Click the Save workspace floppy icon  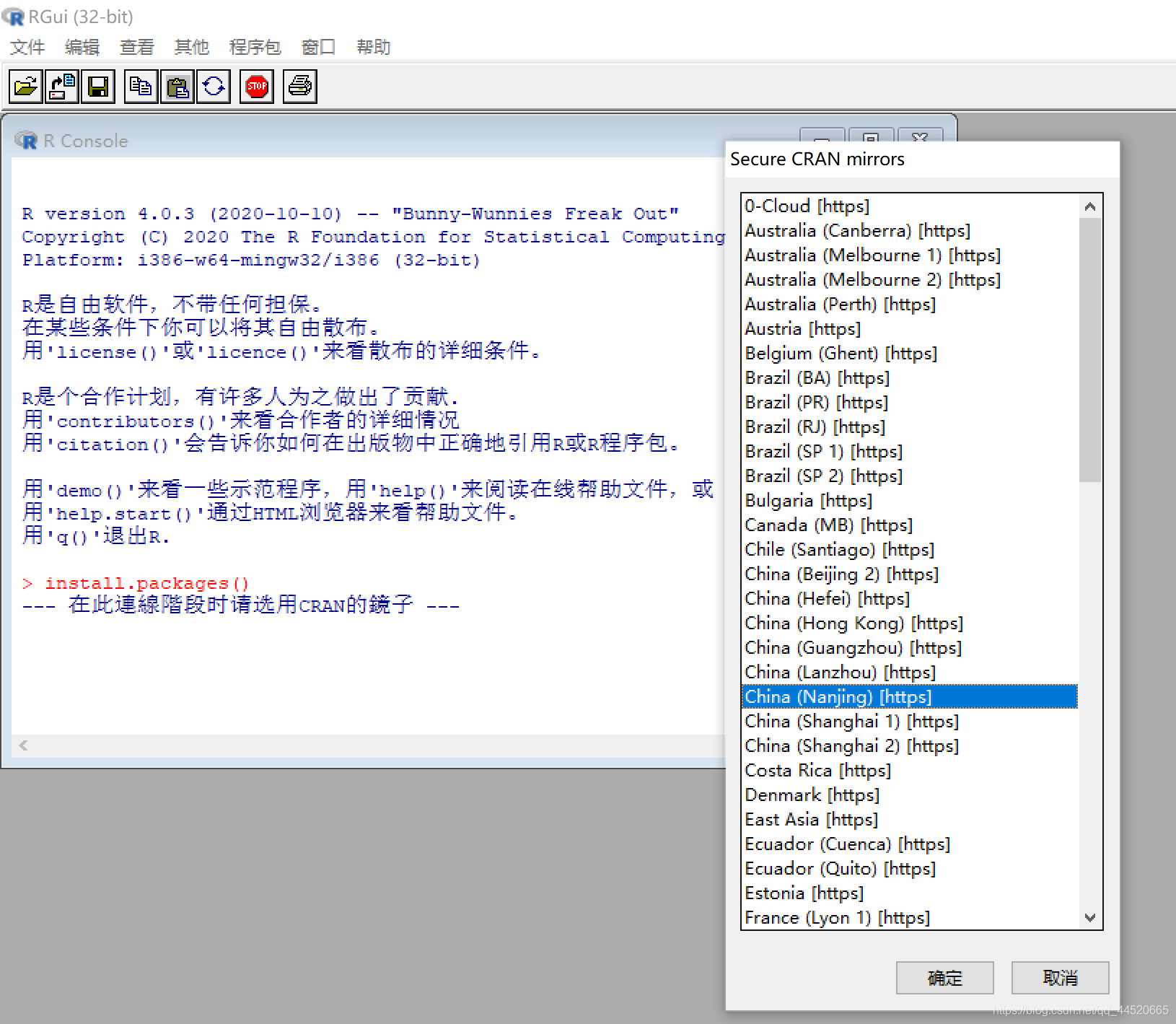pyautogui.click(x=98, y=87)
